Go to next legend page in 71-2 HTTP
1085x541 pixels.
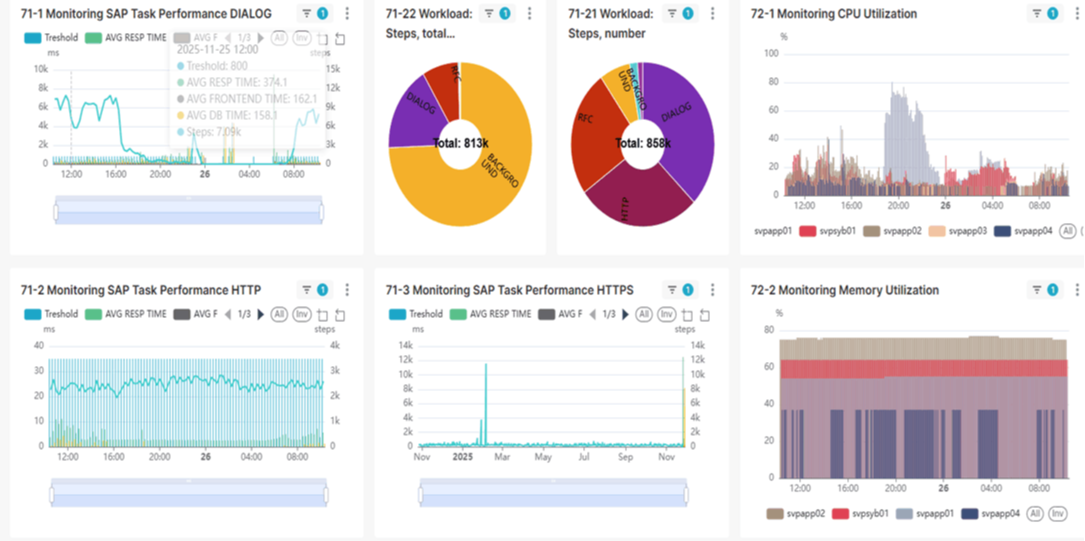coord(260,314)
